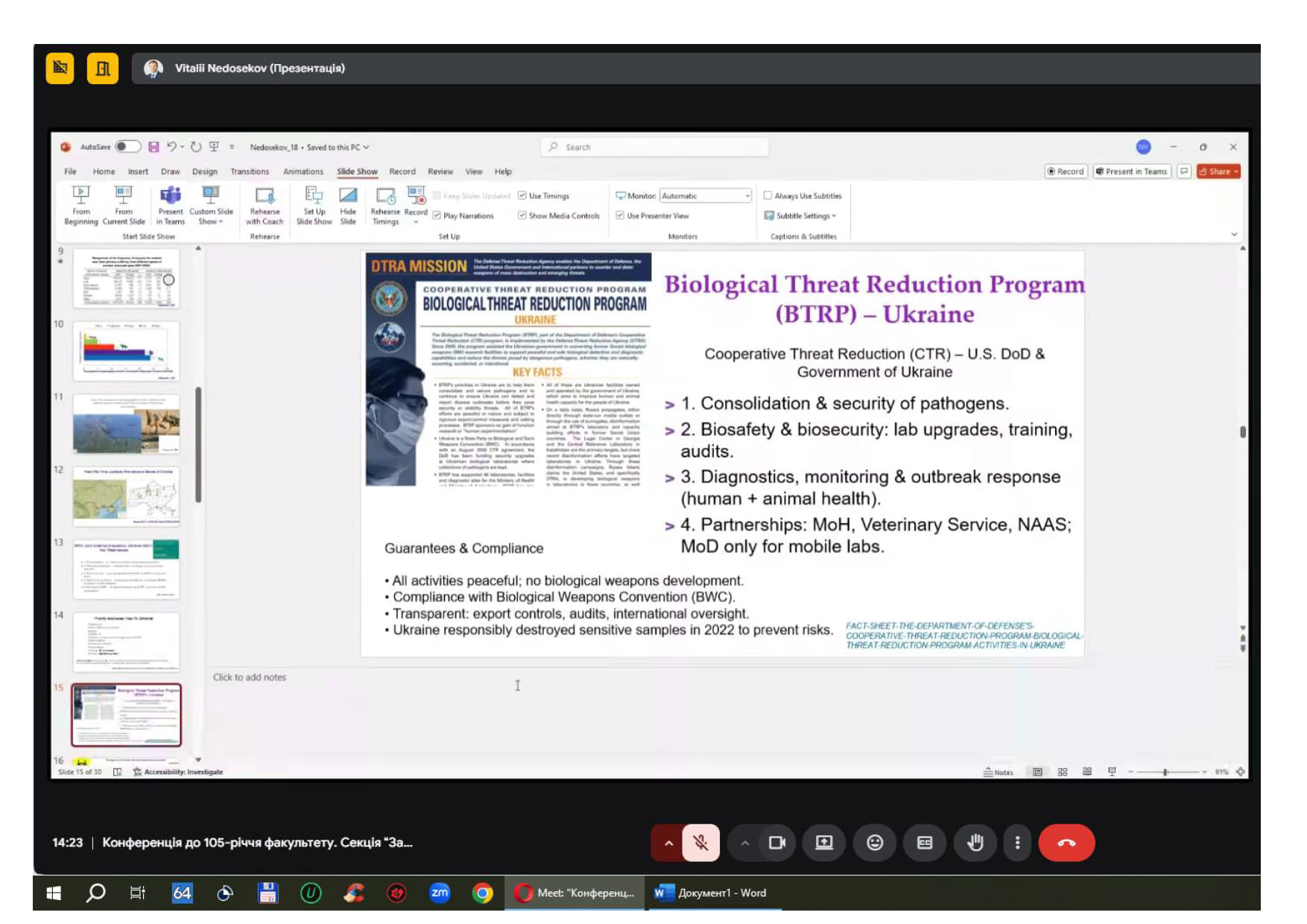Click the Record button at top right
The width and height of the screenshot is (1307, 924).
click(x=1066, y=171)
